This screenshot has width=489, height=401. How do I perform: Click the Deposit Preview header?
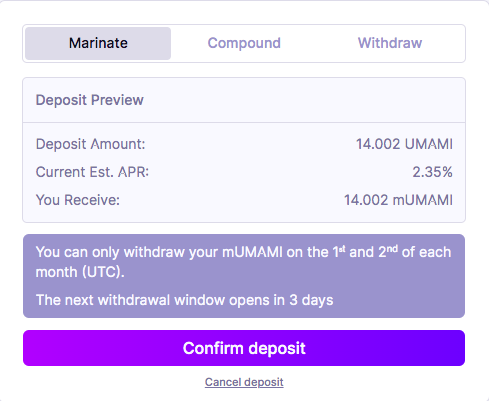[x=90, y=100]
